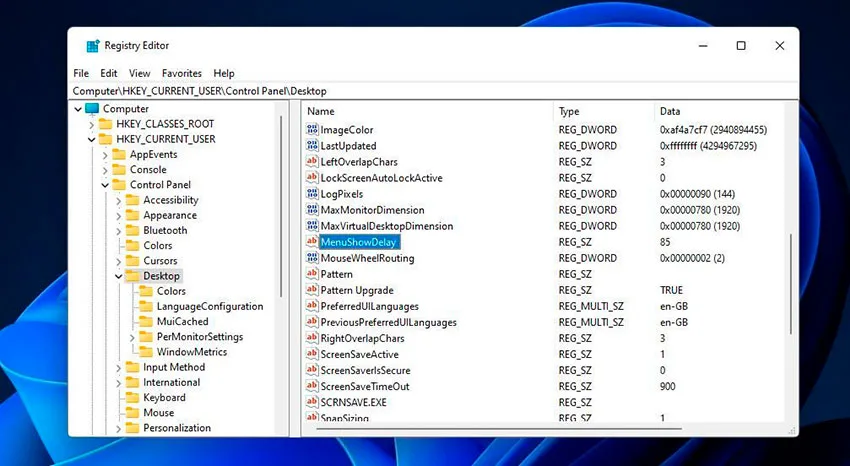Image resolution: width=850 pixels, height=466 pixels.
Task: Click the MaxVirtualDesktopDimension DWORD icon
Action: (312, 225)
